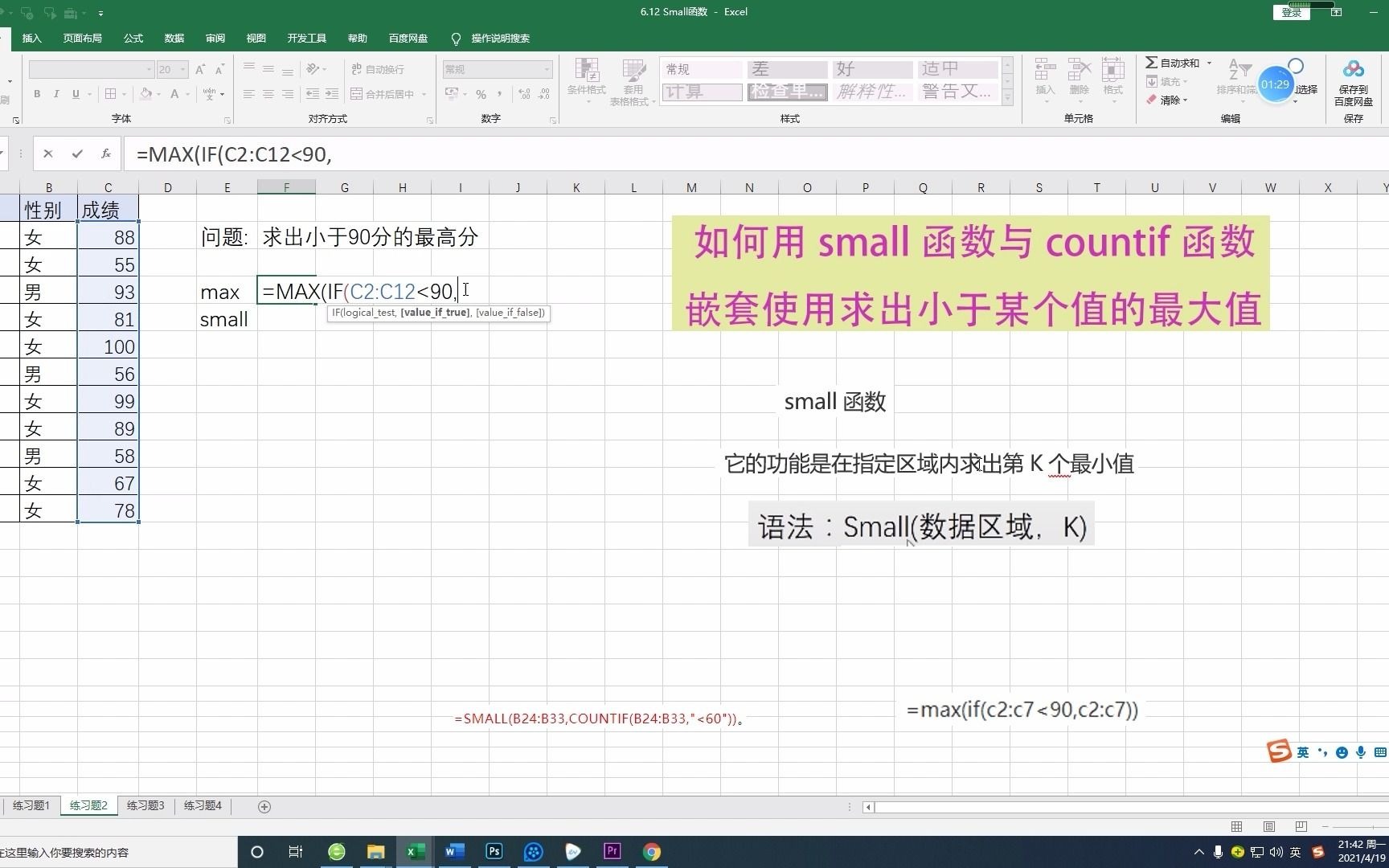Switch to Page Layout view in status bar

1269,826
